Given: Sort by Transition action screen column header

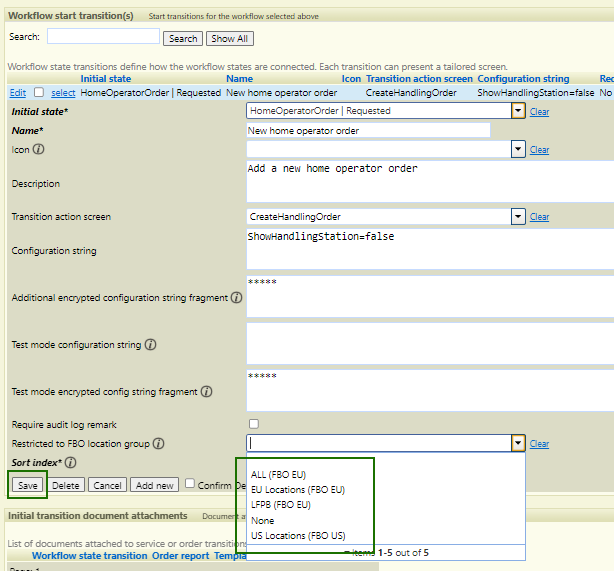Looking at the screenshot, I should tap(419, 79).
